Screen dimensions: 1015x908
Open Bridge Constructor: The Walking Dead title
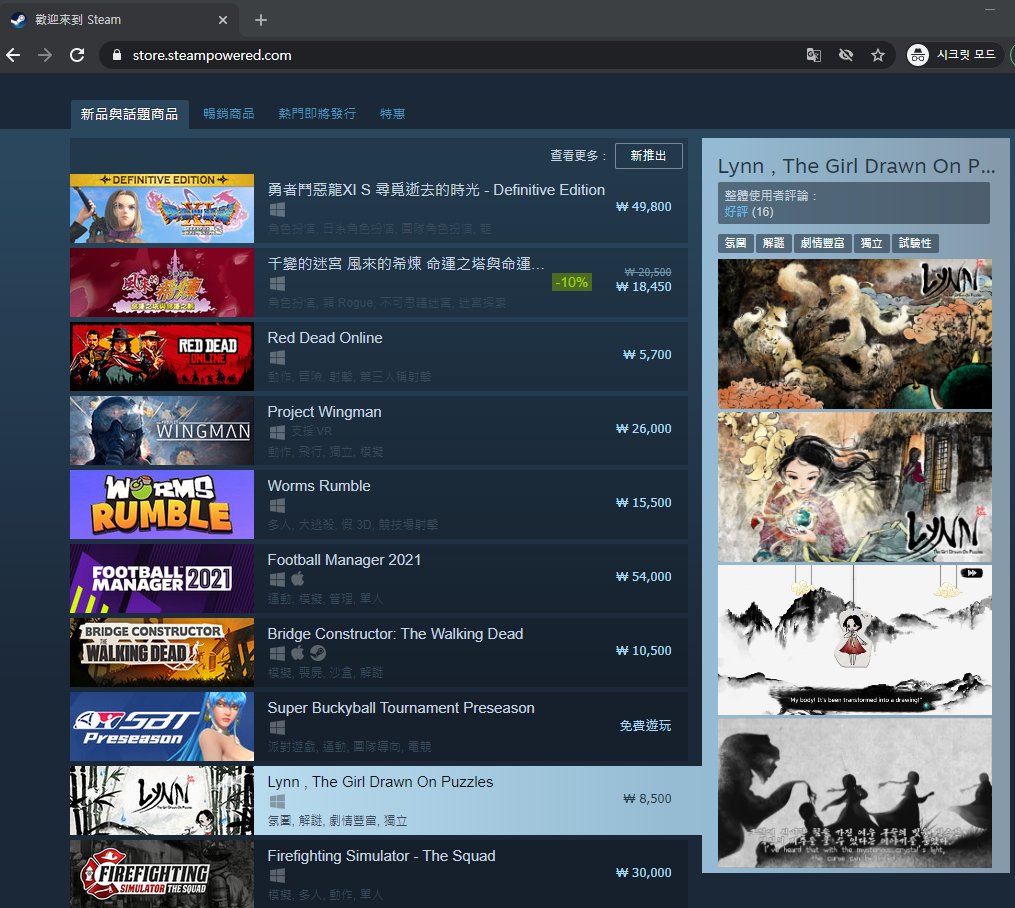click(396, 634)
